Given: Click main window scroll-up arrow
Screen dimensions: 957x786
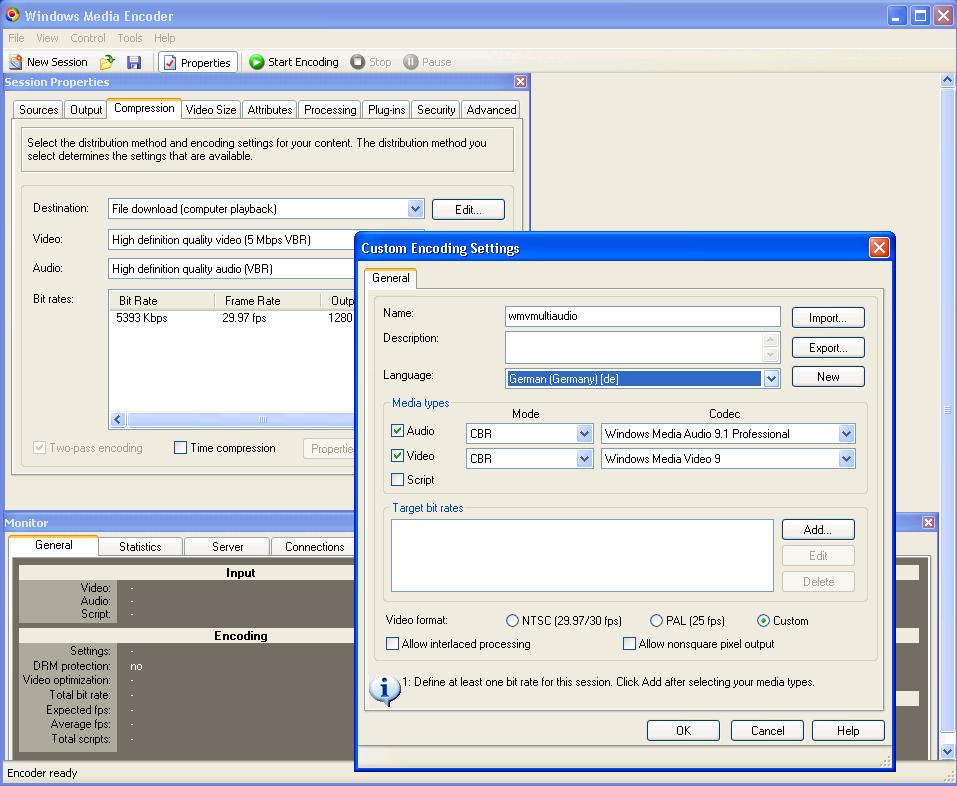Looking at the screenshot, I should [x=947, y=80].
